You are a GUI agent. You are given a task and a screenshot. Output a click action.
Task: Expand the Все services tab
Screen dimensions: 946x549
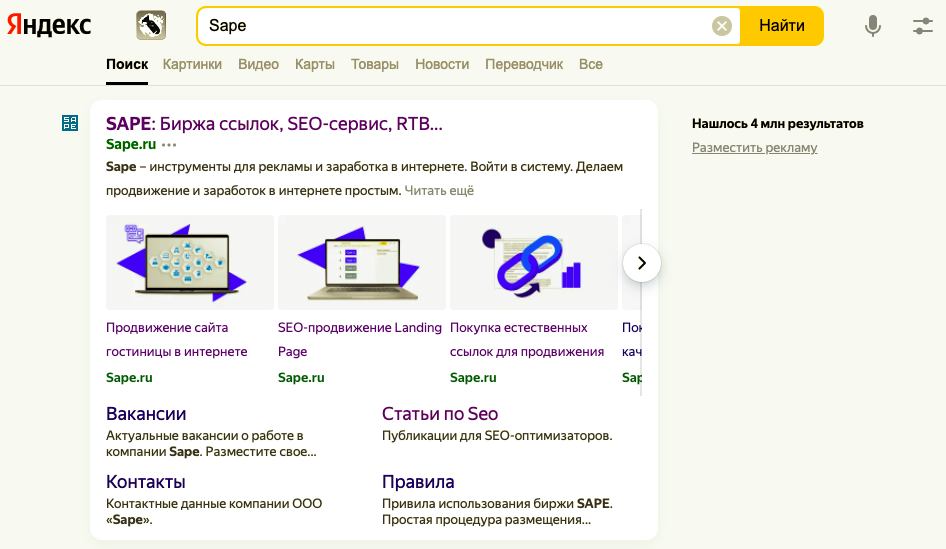[x=591, y=65]
